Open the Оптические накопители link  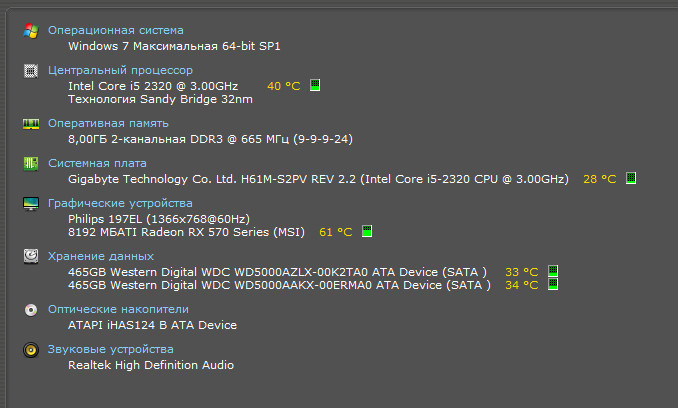[118, 309]
